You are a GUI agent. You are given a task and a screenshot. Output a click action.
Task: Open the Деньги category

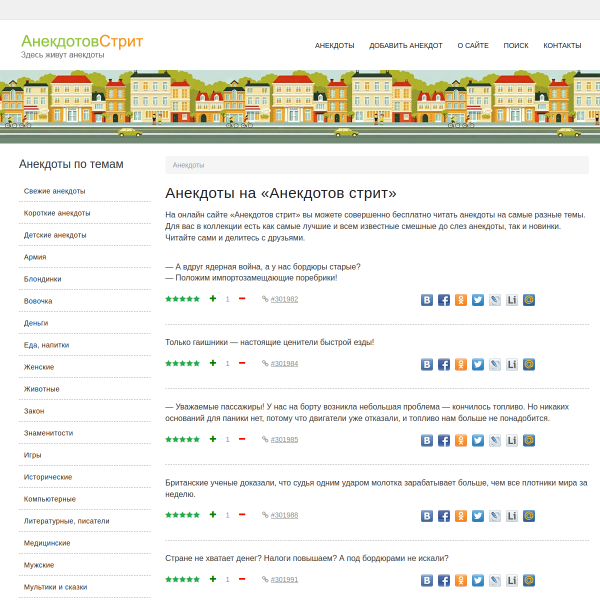(36, 323)
